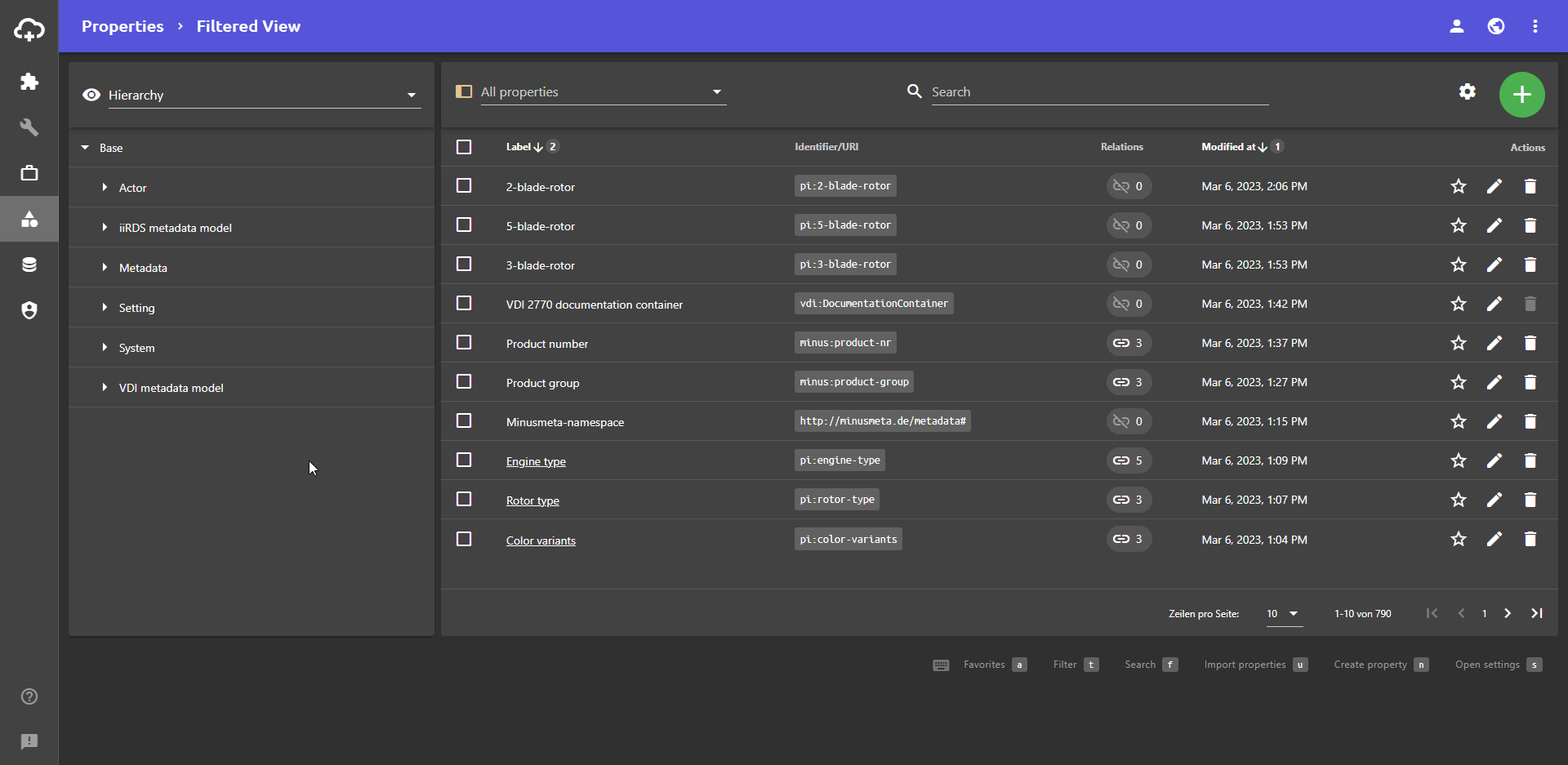The height and width of the screenshot is (765, 1568).
Task: Open the database sidebar icon
Action: (29, 265)
